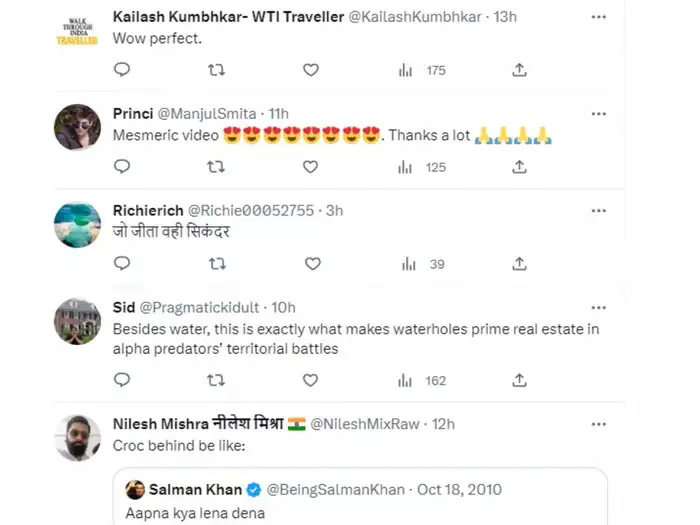Image resolution: width=700 pixels, height=525 pixels.
Task: Reply to Sid's waterholes tweet
Action: [x=121, y=380]
